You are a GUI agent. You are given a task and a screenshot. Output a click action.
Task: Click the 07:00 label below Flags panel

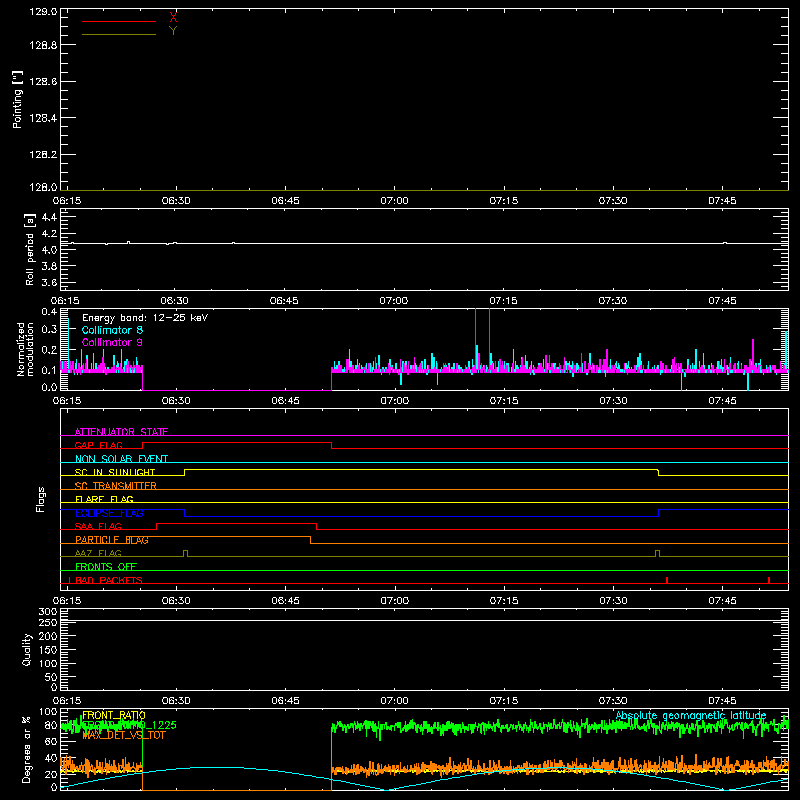pos(394,601)
